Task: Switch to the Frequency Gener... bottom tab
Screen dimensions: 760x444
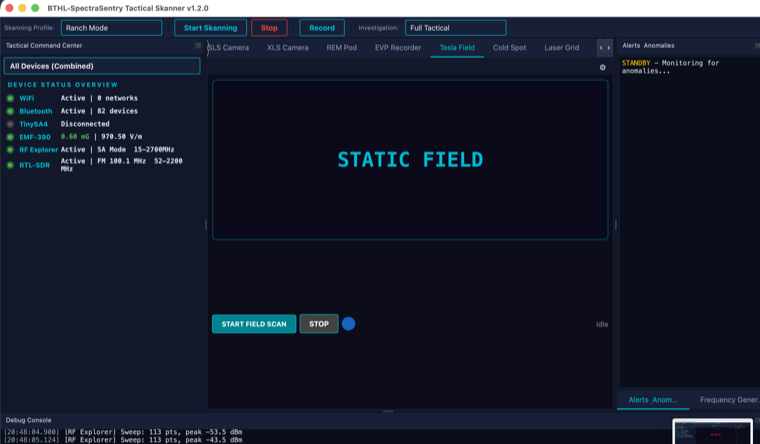Action: coord(729,400)
